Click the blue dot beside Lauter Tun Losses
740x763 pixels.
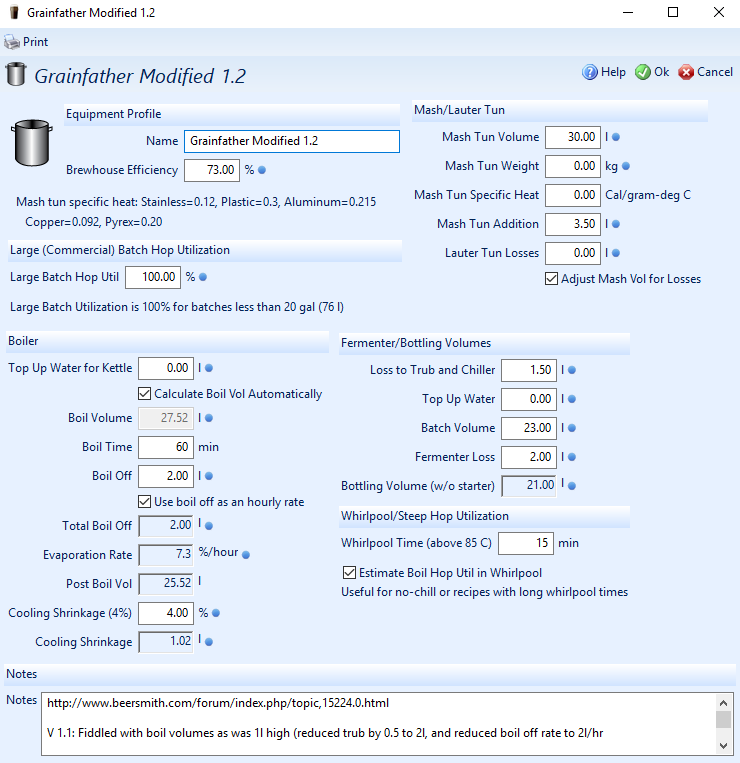click(x=616, y=253)
